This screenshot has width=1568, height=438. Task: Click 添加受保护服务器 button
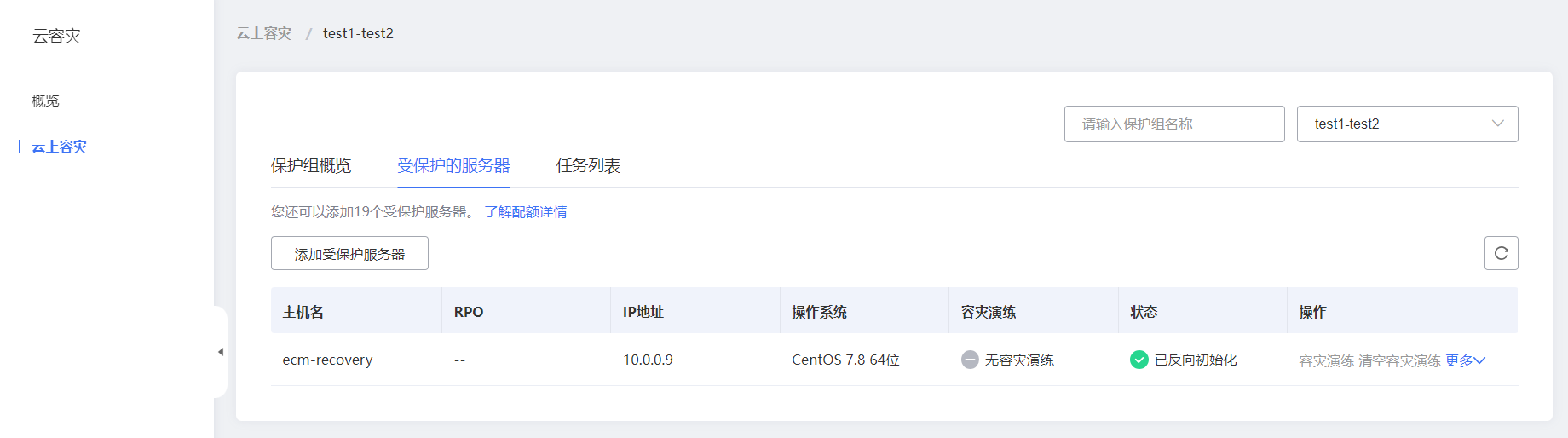349,254
